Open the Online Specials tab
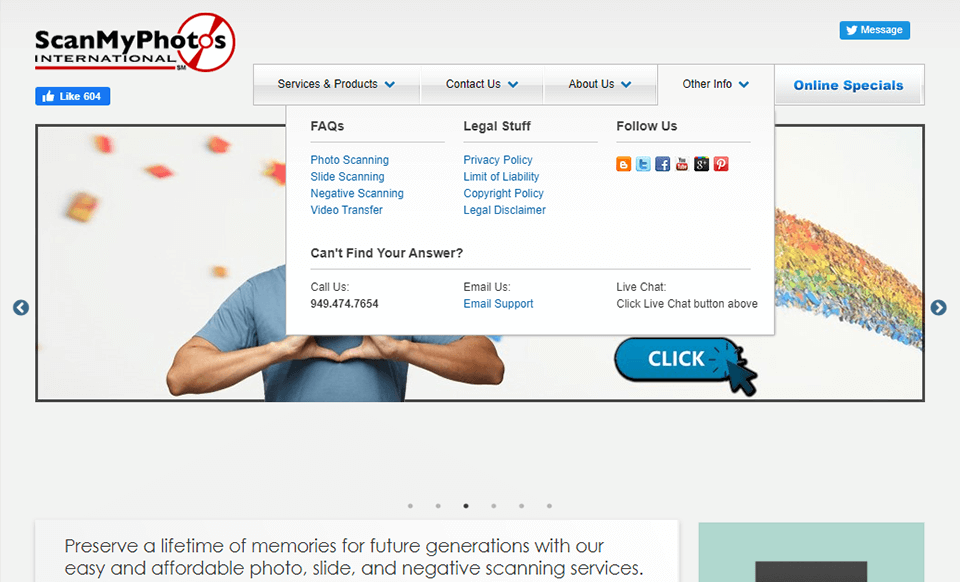 tap(849, 85)
